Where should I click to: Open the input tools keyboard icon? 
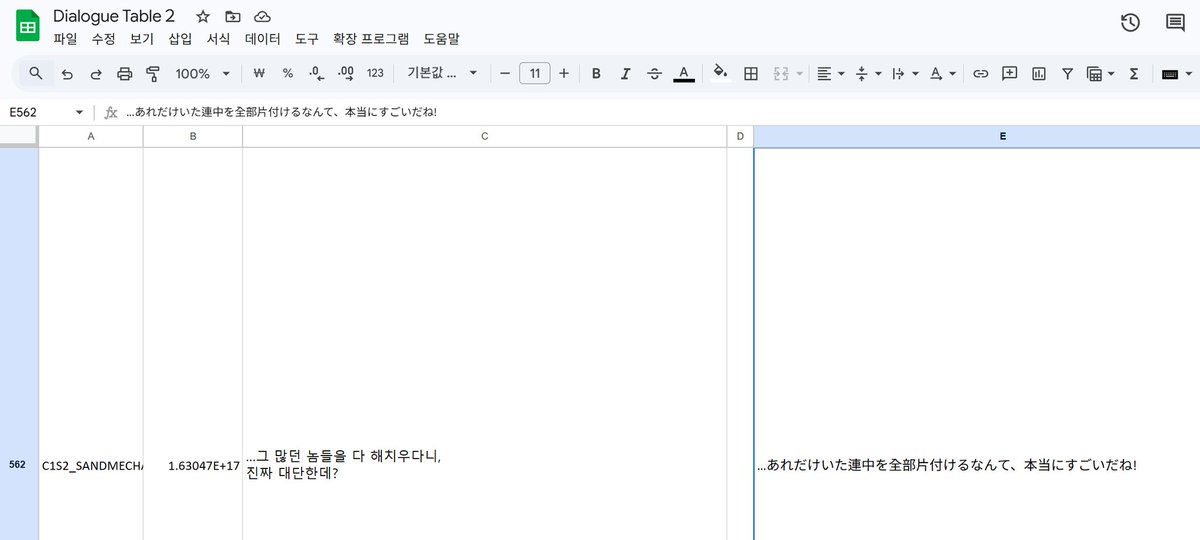tap(1169, 73)
